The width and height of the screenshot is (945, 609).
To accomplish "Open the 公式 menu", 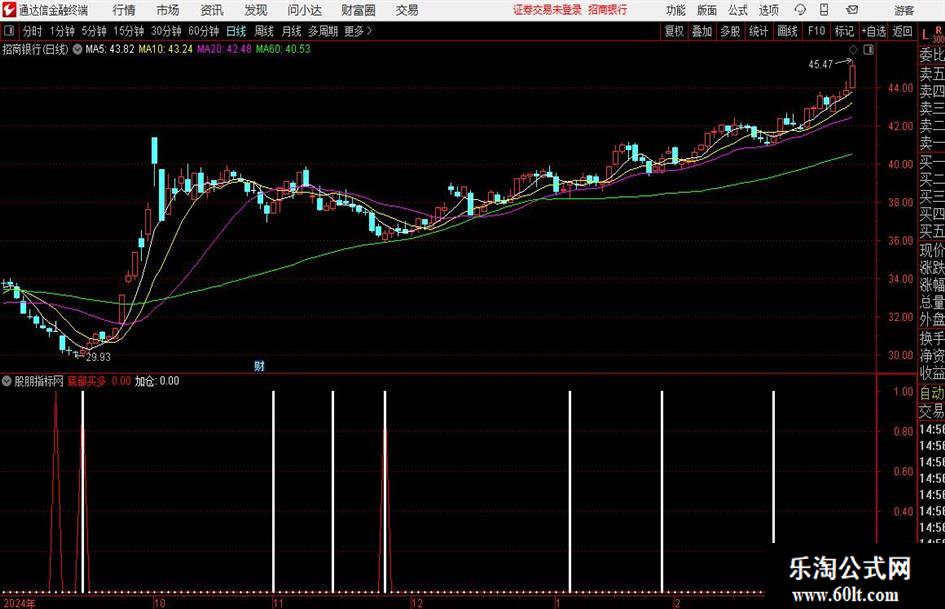I will (x=738, y=10).
